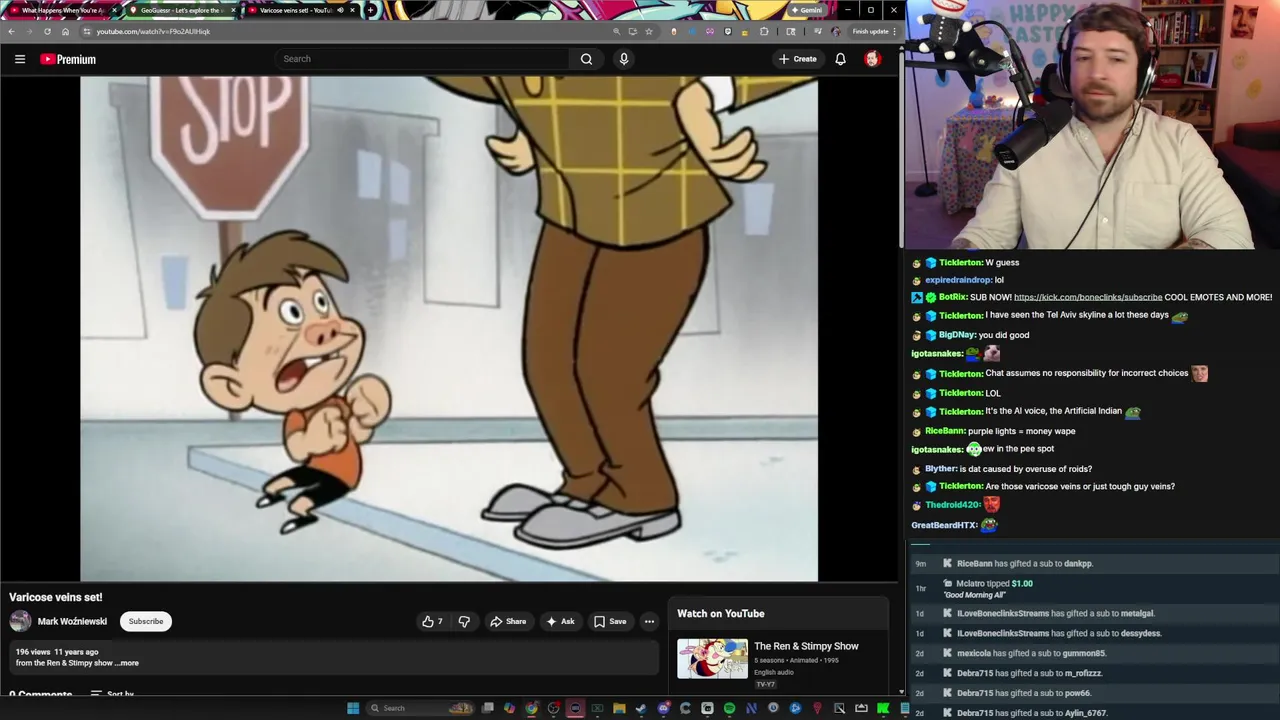Mute audio on Varicose veins tab

[338, 10]
